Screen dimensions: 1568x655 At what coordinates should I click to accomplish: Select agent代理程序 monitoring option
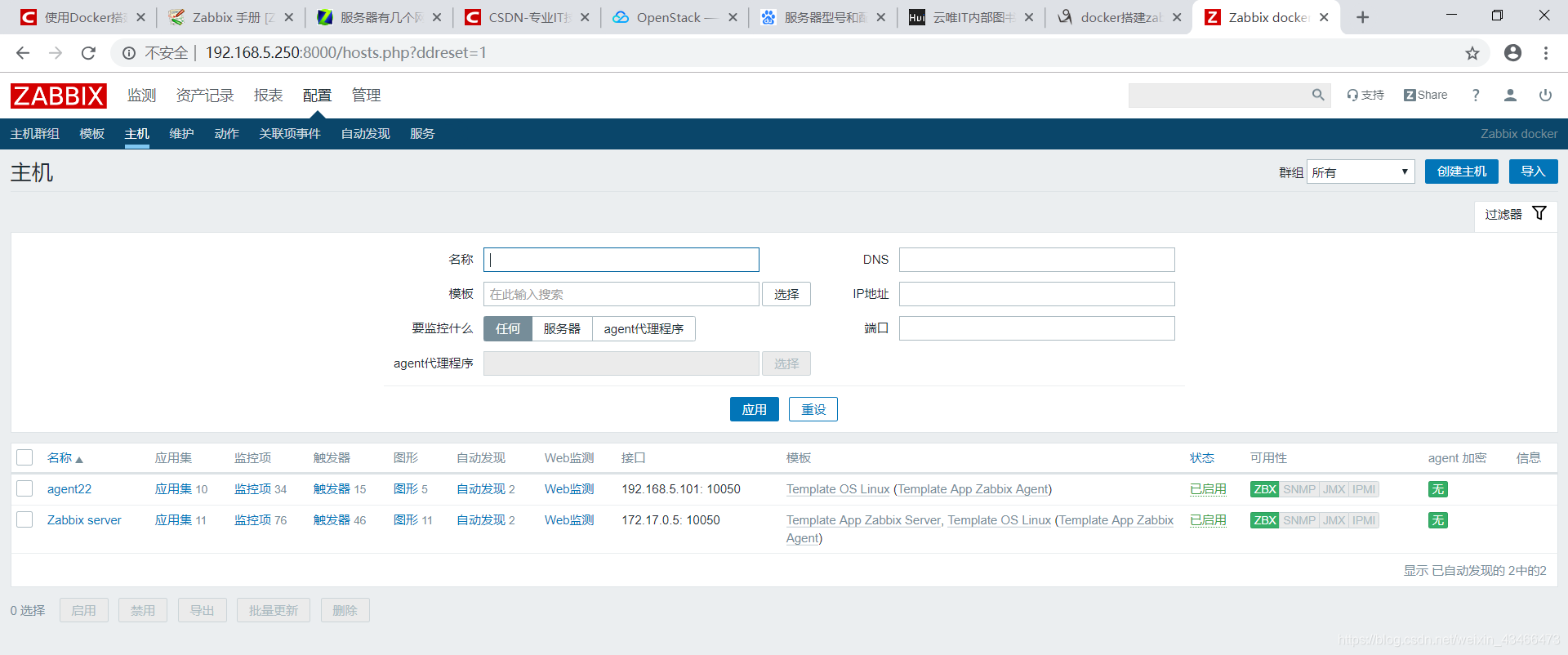tap(644, 328)
